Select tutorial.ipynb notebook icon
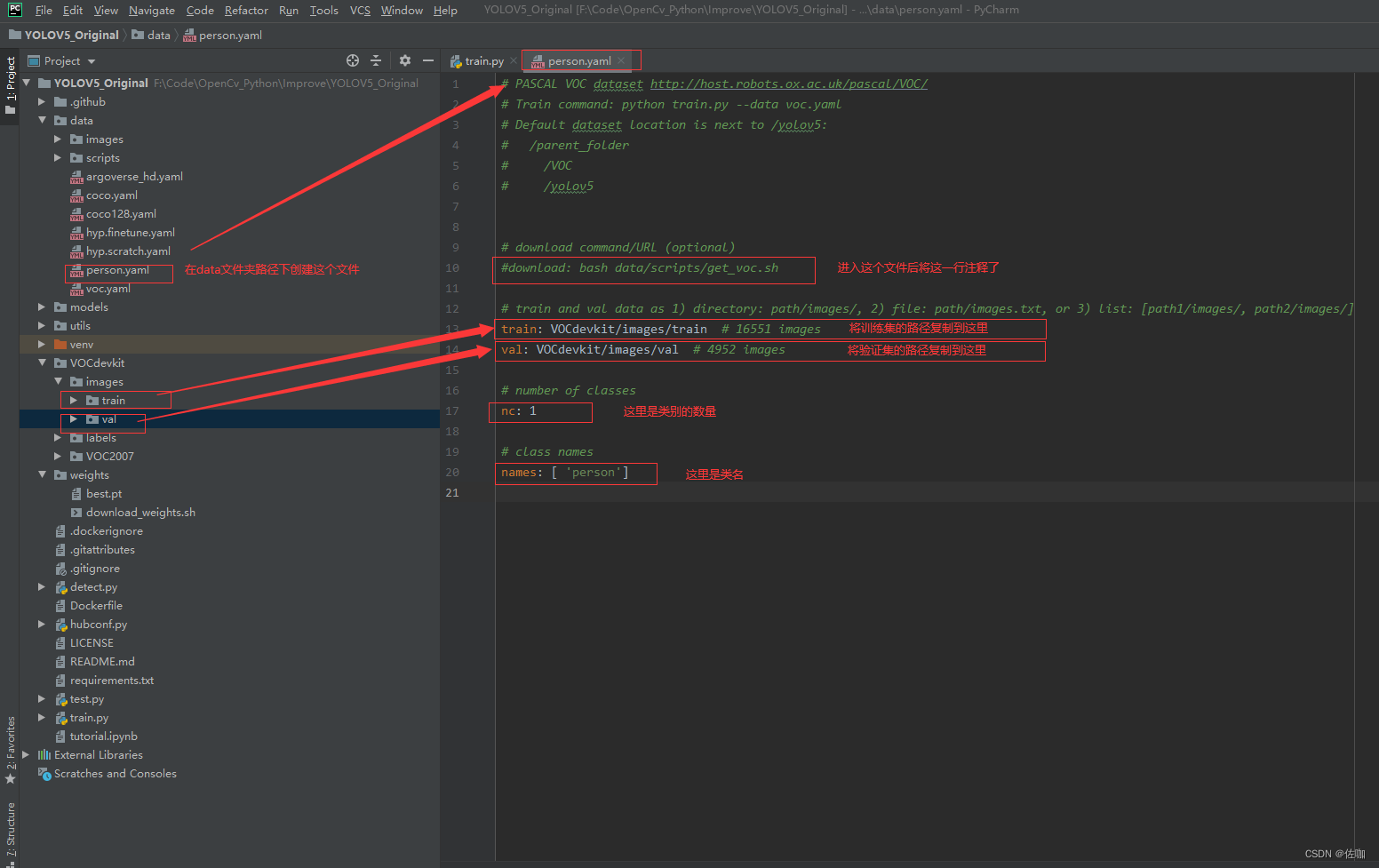This screenshot has width=1379, height=868. tap(60, 737)
